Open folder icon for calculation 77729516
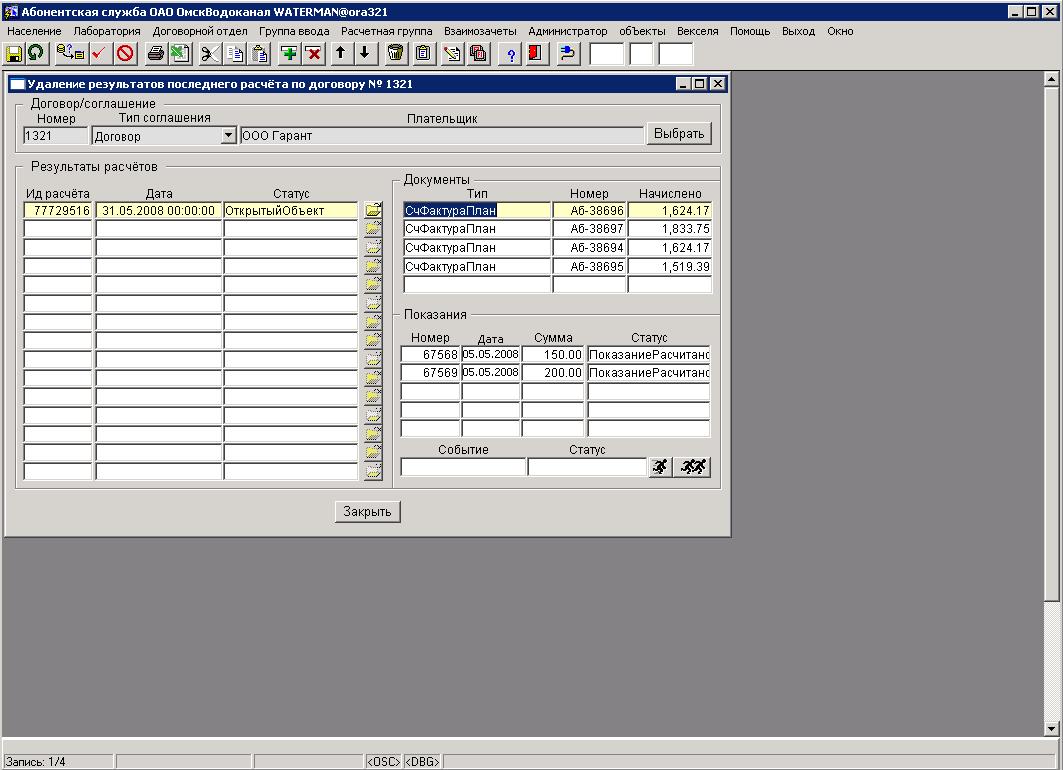Screen dimensions: 1063x770 click(x=373, y=211)
